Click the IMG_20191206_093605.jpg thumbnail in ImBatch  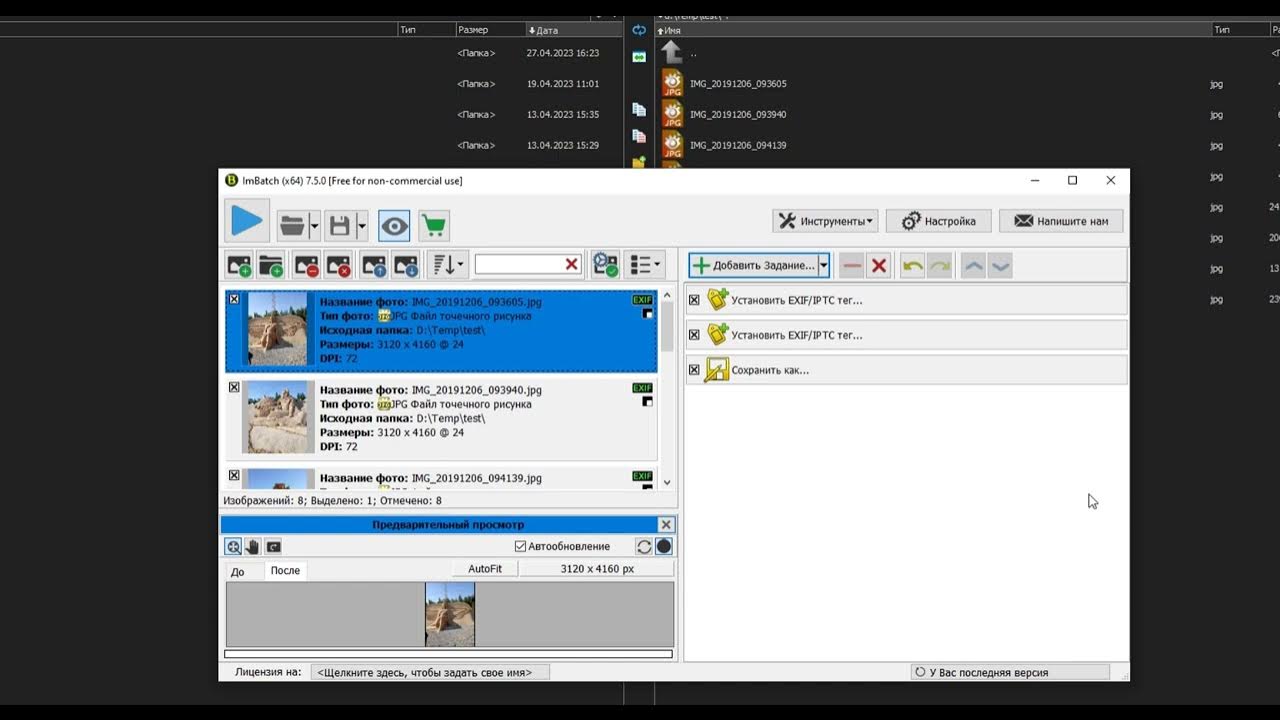(277, 329)
